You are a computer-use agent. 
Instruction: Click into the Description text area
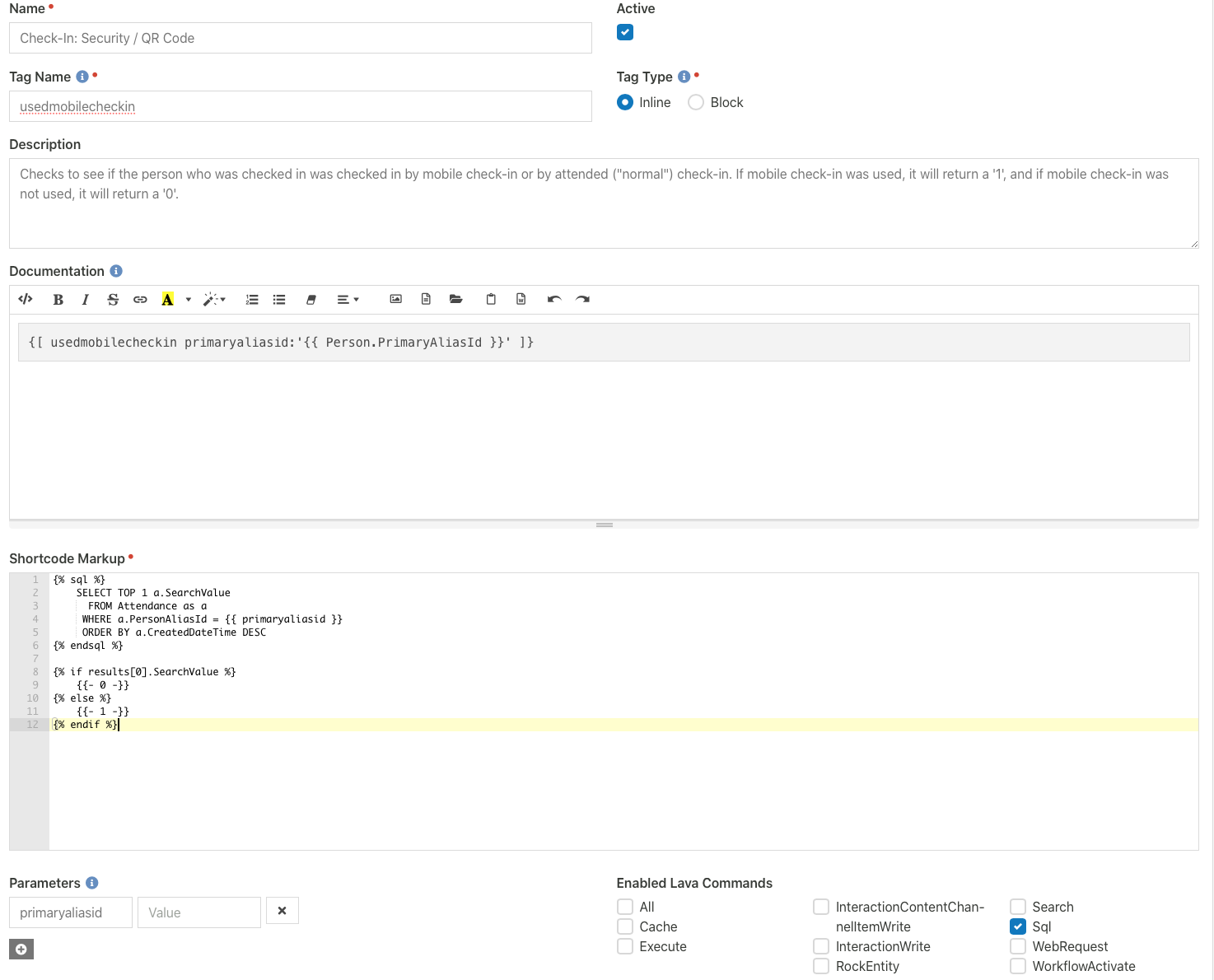[x=604, y=203]
